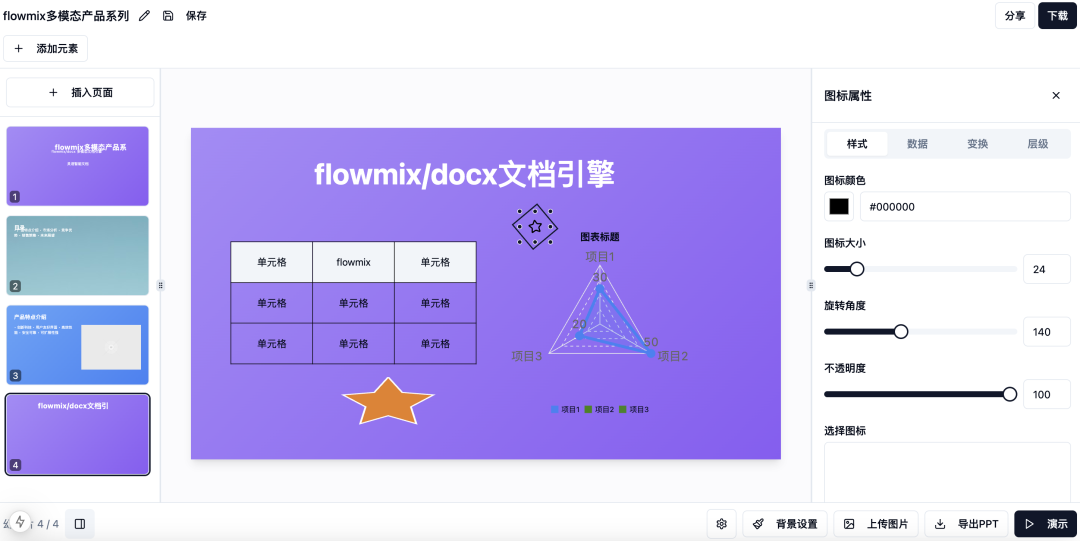
Task: Click the 下载 download button
Action: pyautogui.click(x=1057, y=16)
